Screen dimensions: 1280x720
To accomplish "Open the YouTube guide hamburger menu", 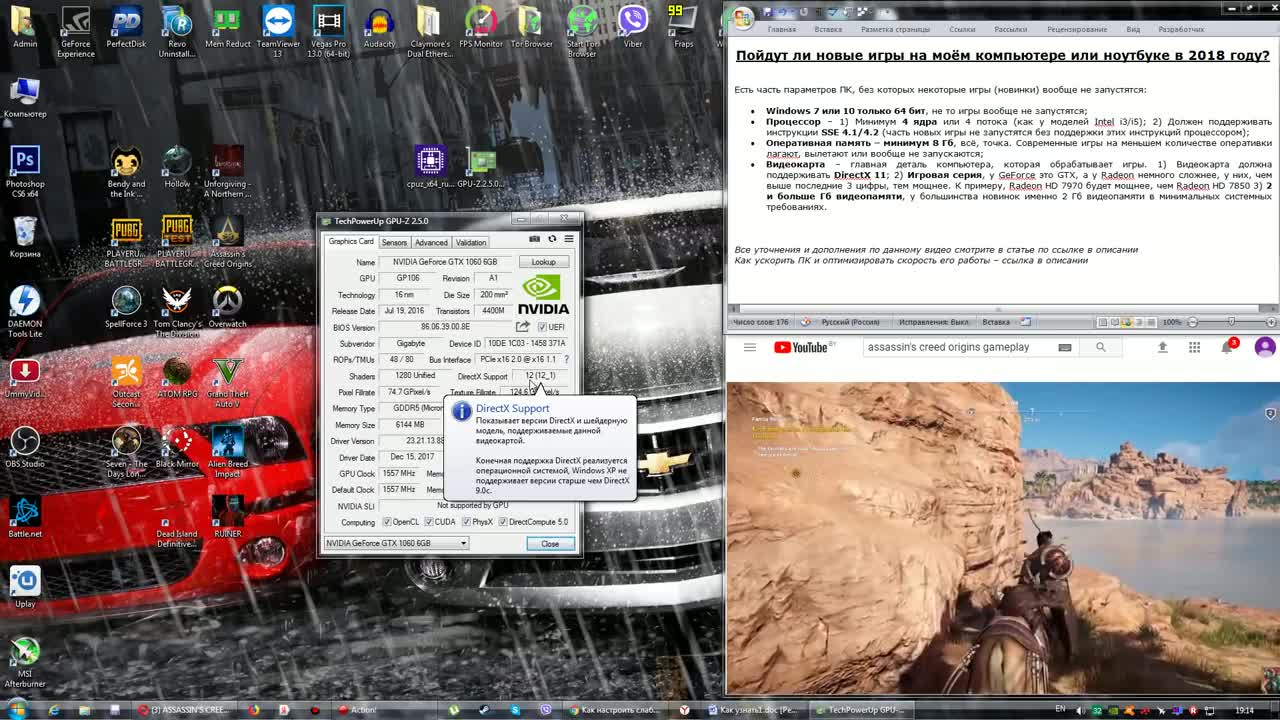I will 749,347.
